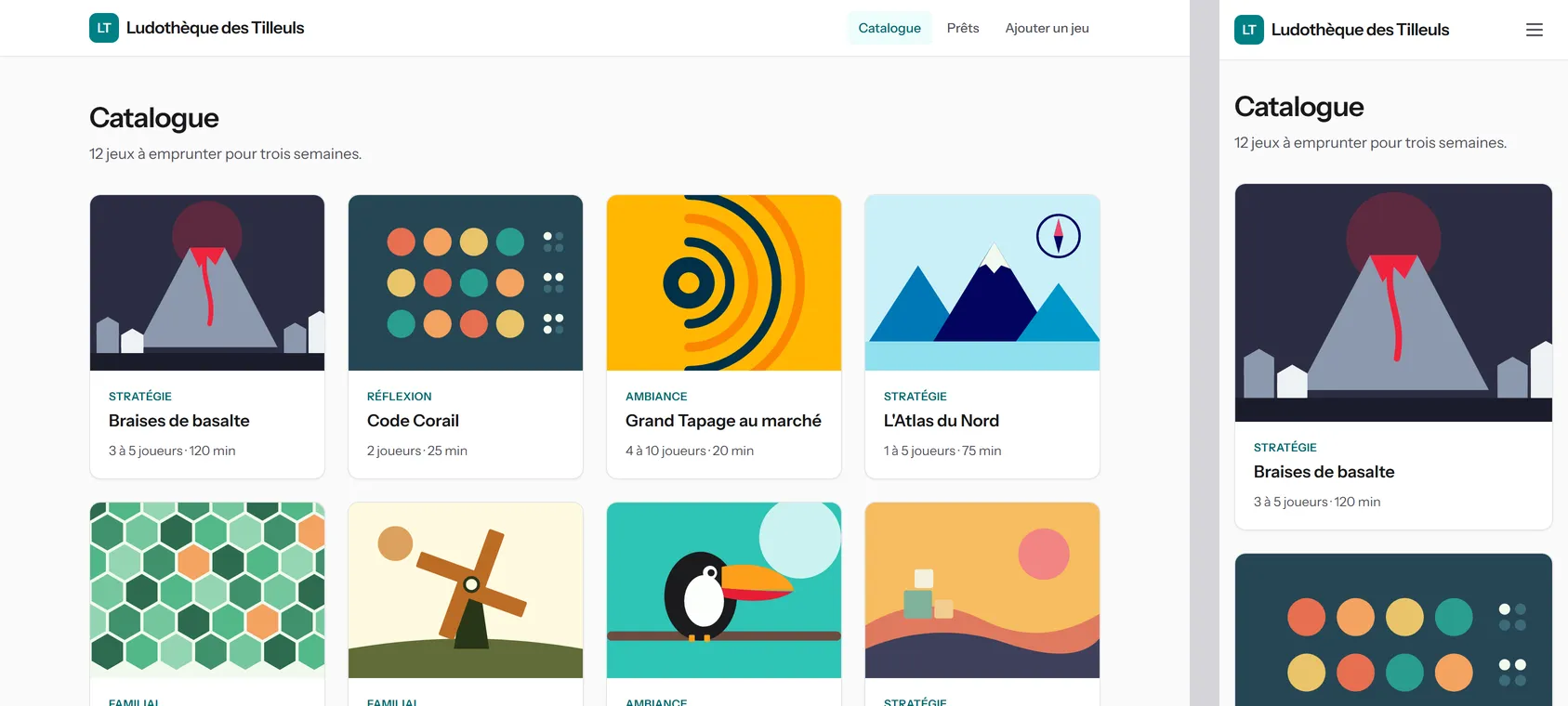Click the RÉFLEXION category label on Code Corail
Viewport: 1568px width, 706px height.
click(400, 397)
